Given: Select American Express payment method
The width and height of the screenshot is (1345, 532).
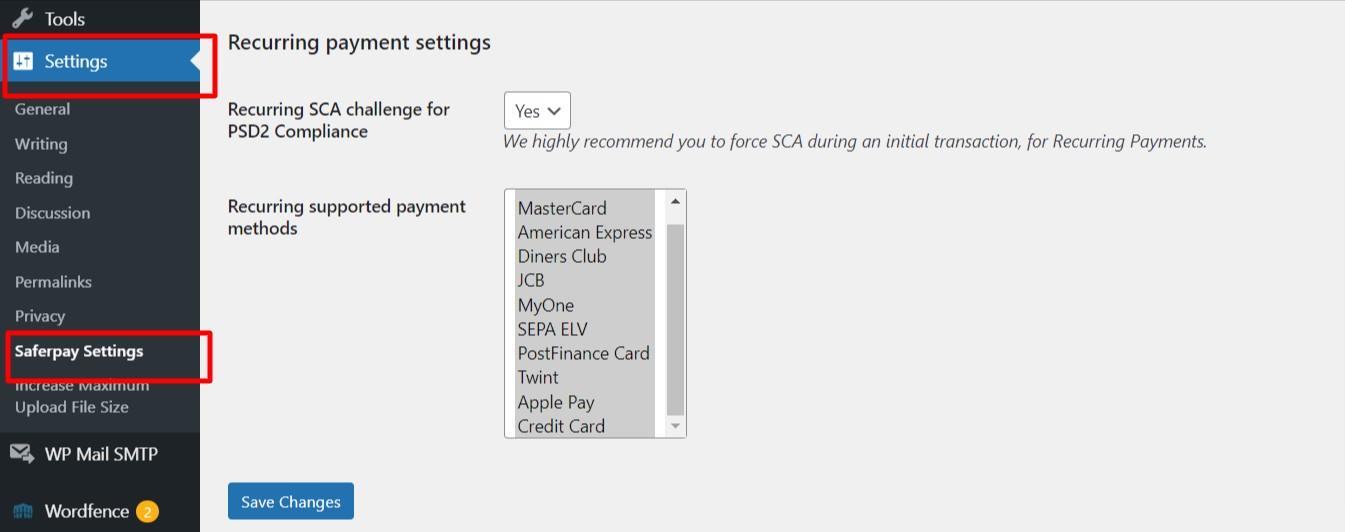Looking at the screenshot, I should (584, 232).
